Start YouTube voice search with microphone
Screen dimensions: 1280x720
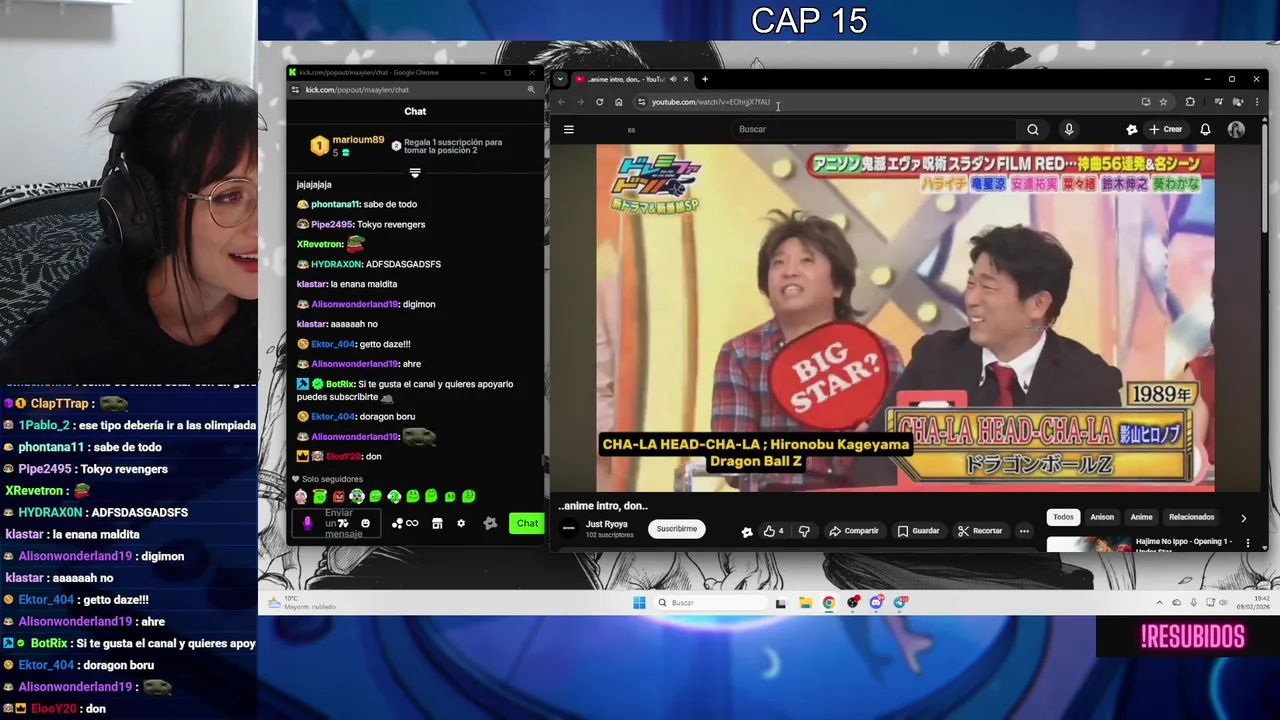[x=1068, y=129]
